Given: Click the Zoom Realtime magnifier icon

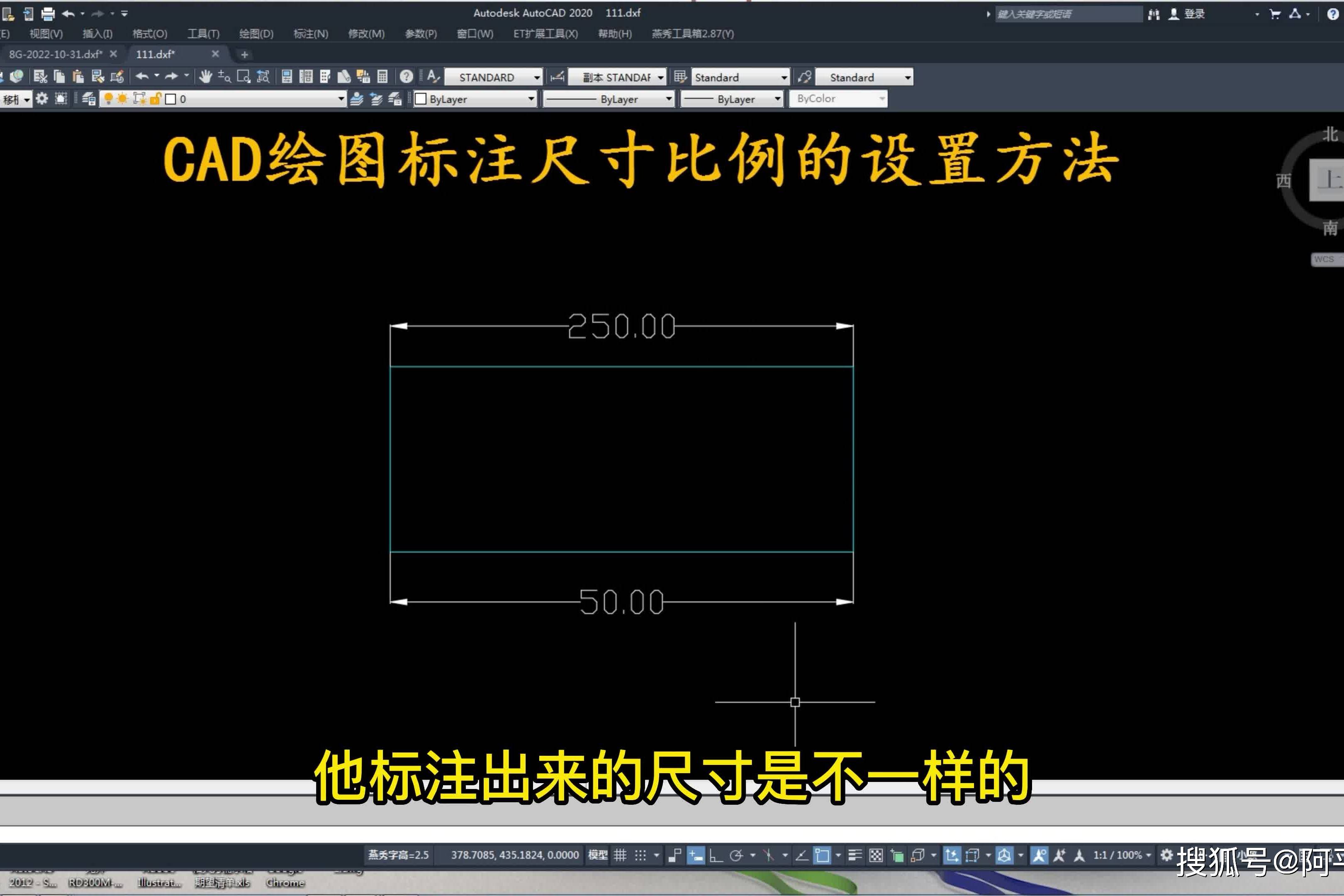Looking at the screenshot, I should tap(224, 77).
